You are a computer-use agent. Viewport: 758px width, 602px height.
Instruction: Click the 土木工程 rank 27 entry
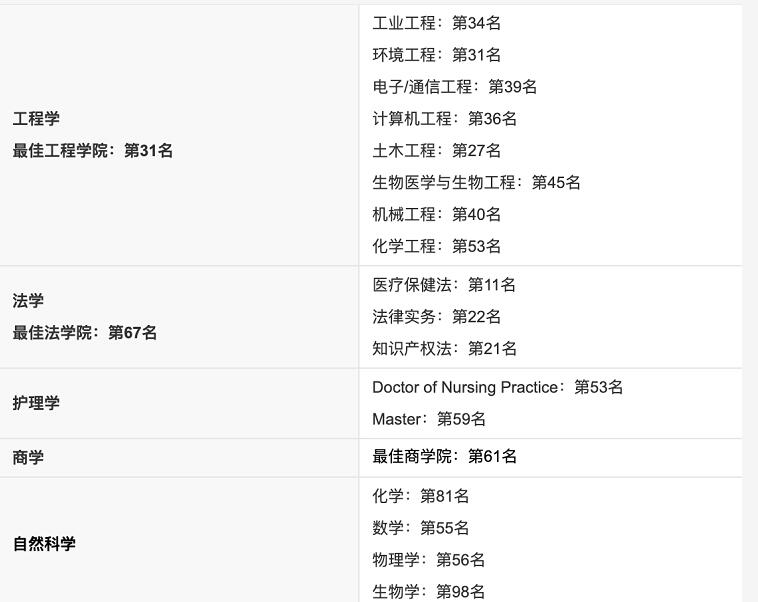(436, 151)
